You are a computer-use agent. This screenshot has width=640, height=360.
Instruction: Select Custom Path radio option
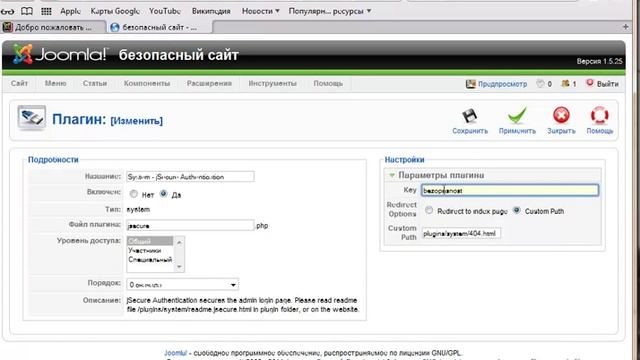pyautogui.click(x=516, y=210)
